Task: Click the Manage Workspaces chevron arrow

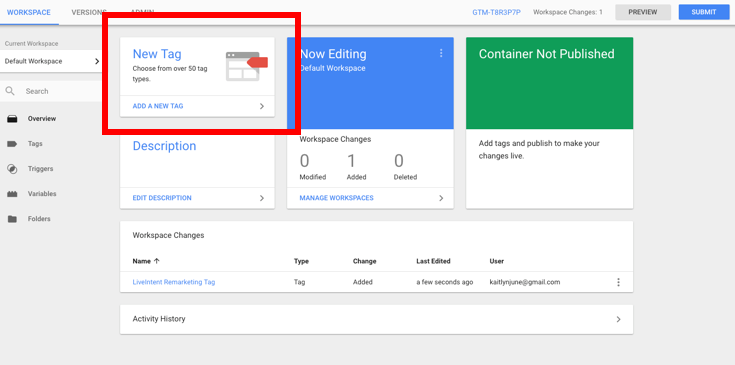Action: pyautogui.click(x=441, y=198)
